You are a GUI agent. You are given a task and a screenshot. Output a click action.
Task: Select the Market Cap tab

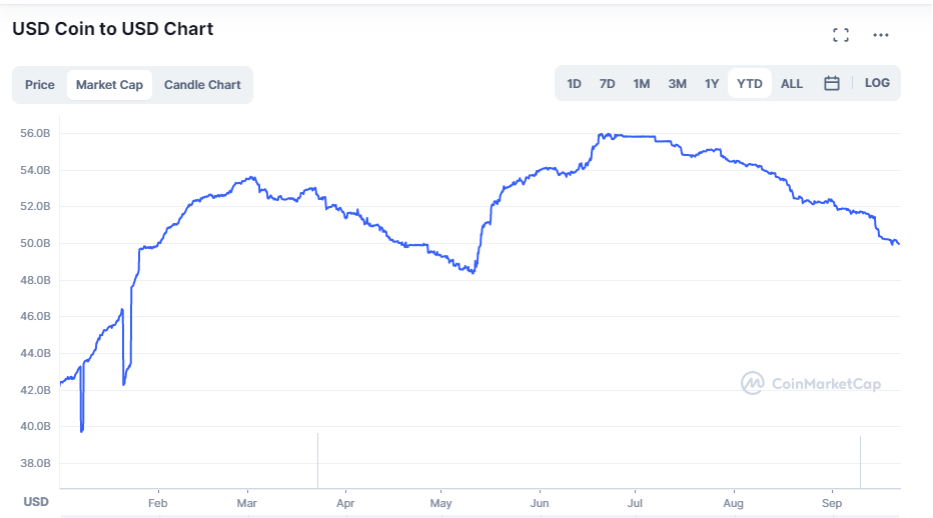coord(109,85)
